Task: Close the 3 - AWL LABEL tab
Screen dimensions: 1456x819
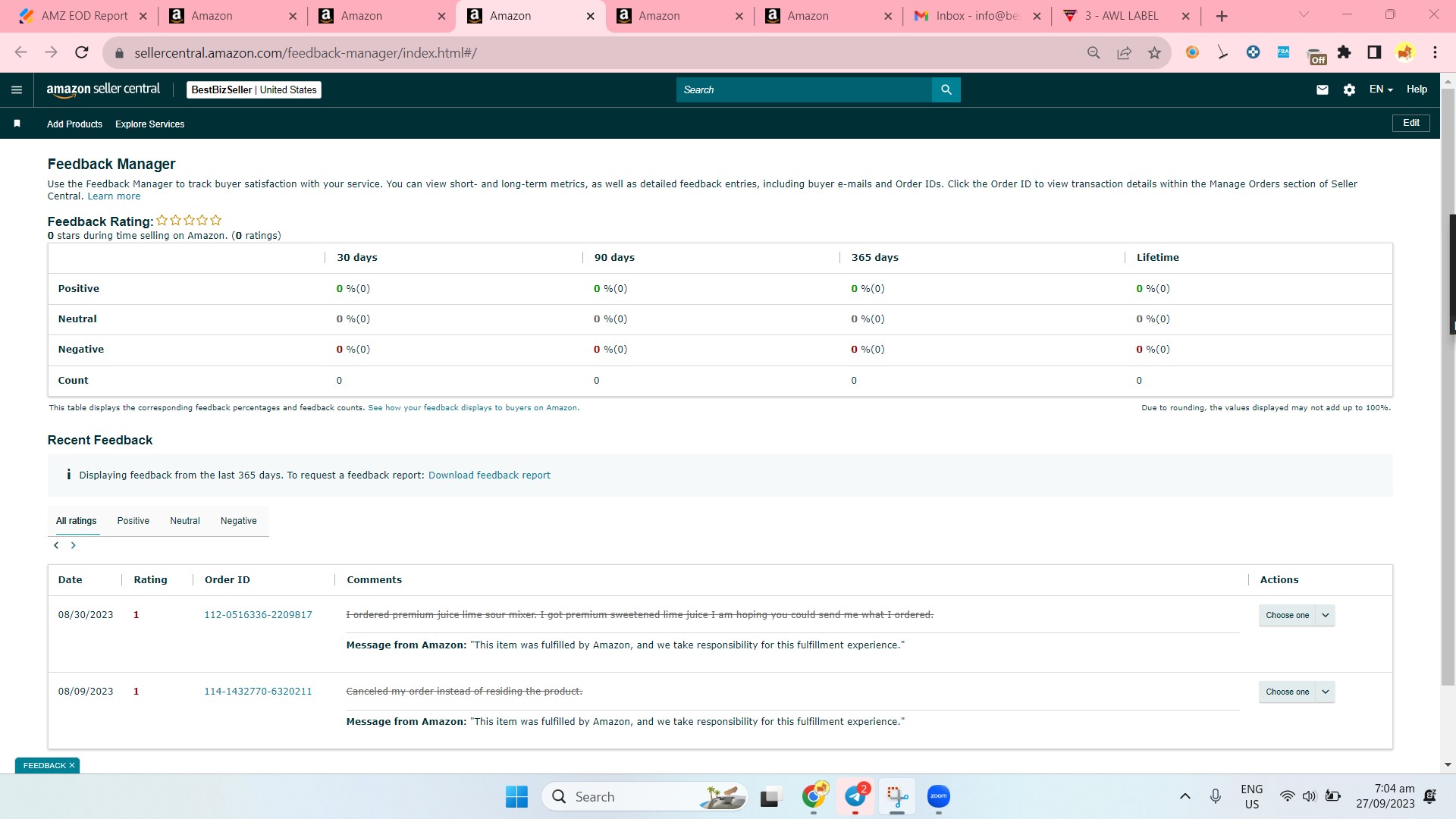Action: (1185, 16)
